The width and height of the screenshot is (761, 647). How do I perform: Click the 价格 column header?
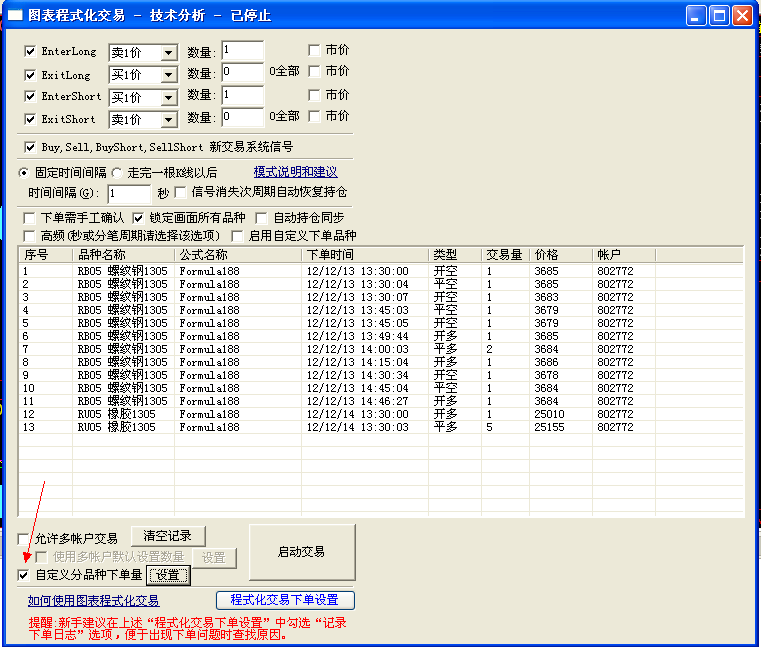[560, 255]
